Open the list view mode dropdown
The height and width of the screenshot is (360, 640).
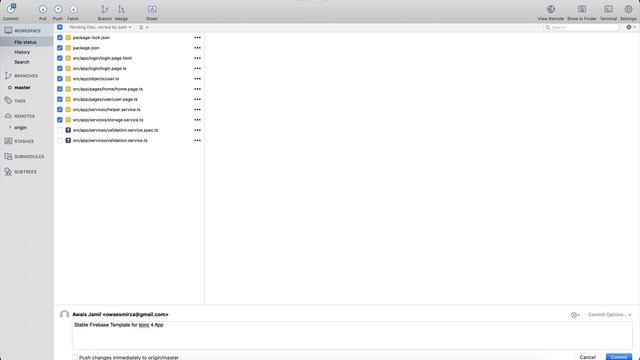pos(144,27)
